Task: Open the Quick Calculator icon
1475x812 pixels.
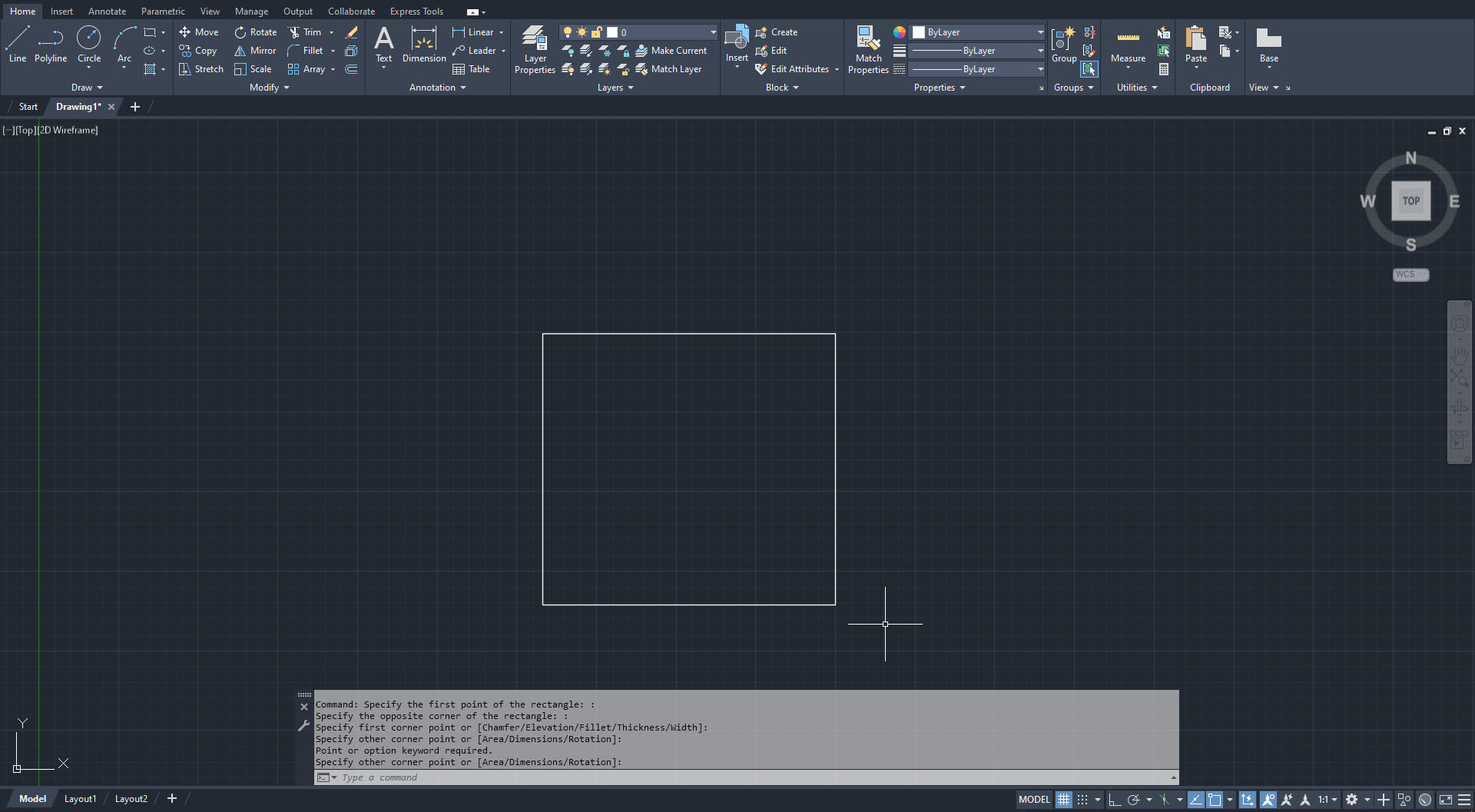Action: click(1164, 69)
